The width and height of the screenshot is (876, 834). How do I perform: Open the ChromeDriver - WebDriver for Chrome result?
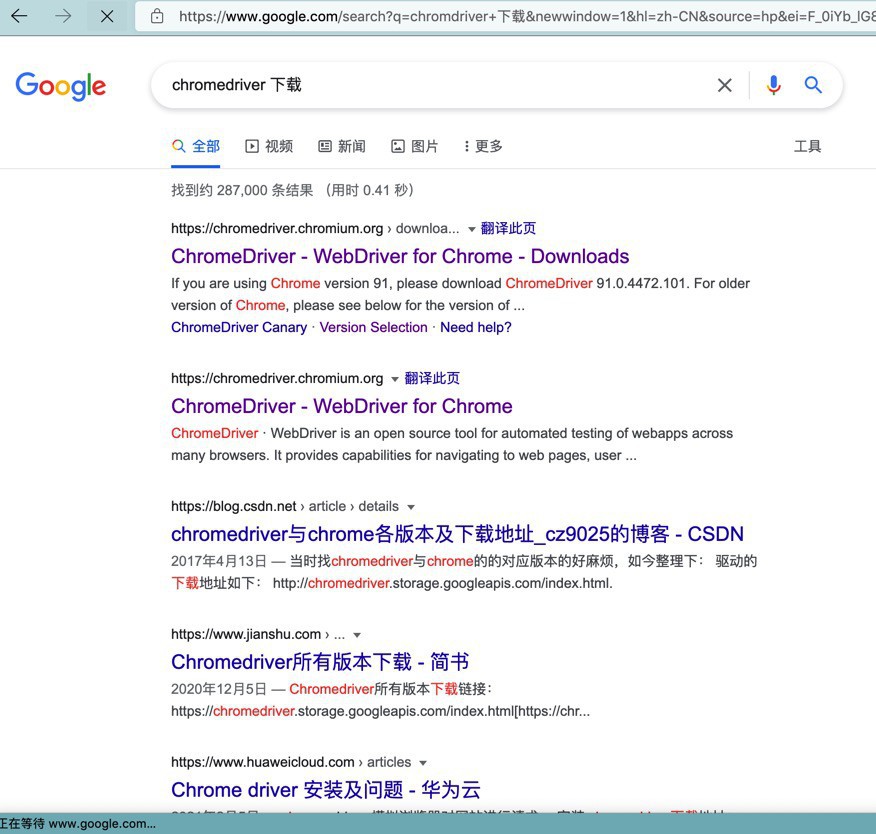pyautogui.click(x=342, y=406)
